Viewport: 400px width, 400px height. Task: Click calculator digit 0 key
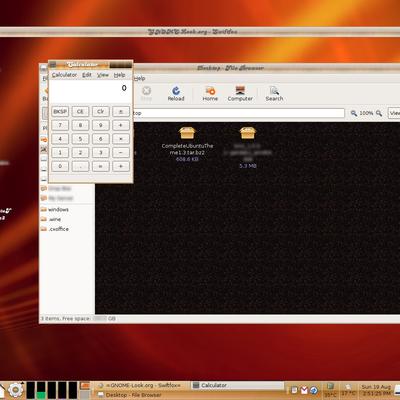(x=60, y=166)
